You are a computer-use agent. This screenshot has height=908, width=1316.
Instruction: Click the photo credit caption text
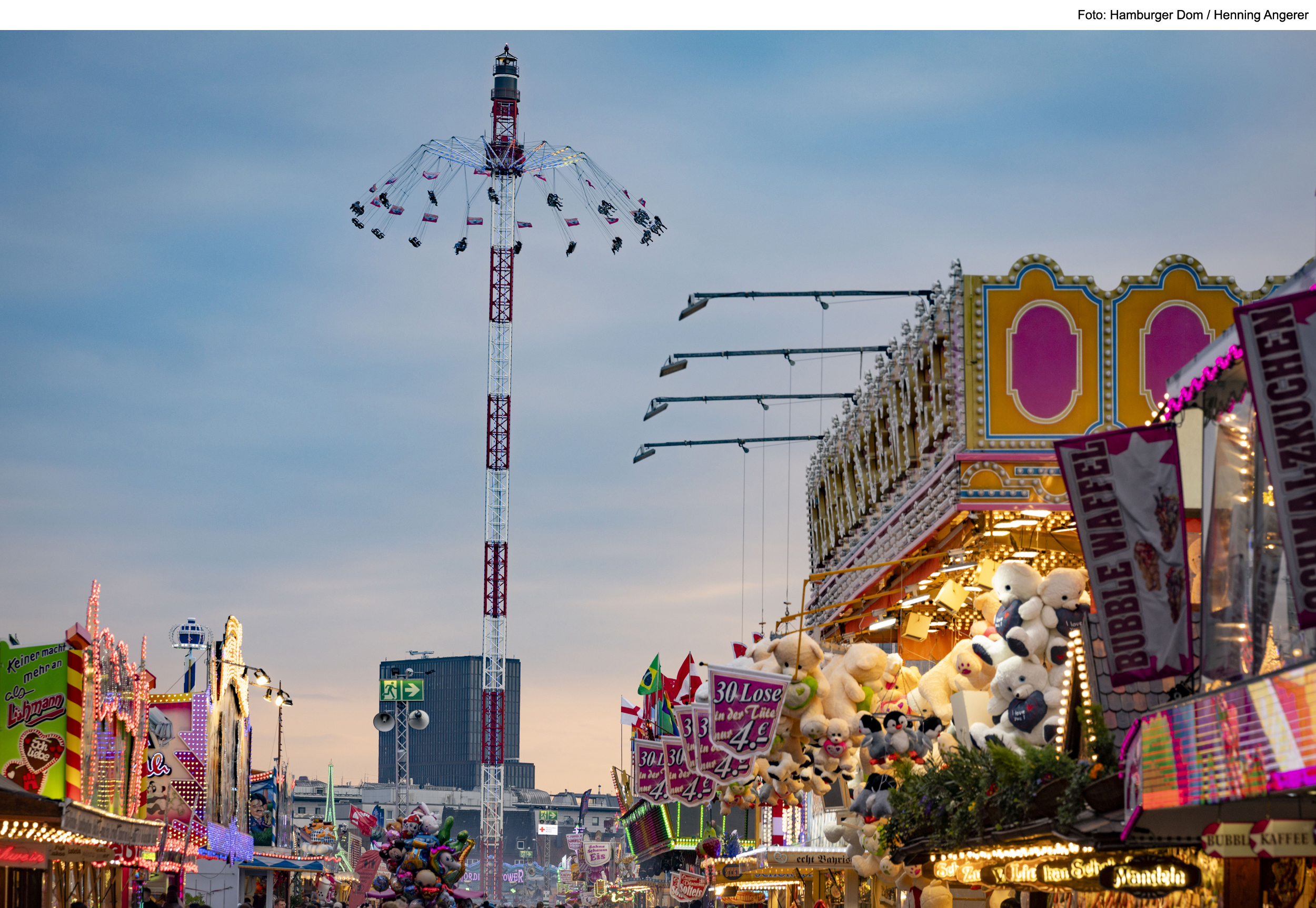[x=1192, y=15]
